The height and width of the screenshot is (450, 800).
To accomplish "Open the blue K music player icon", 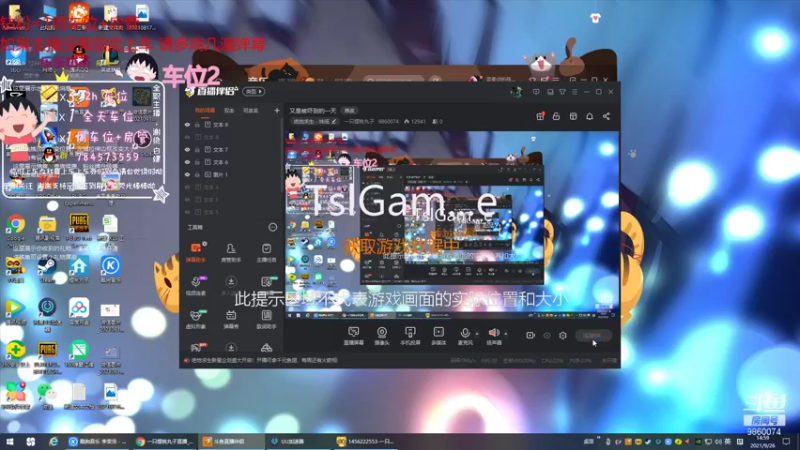I will click(x=110, y=270).
